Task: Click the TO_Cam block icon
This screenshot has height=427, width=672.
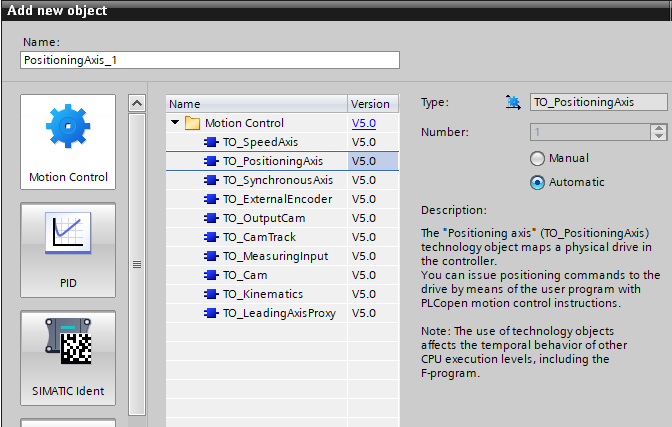Action: [x=211, y=275]
